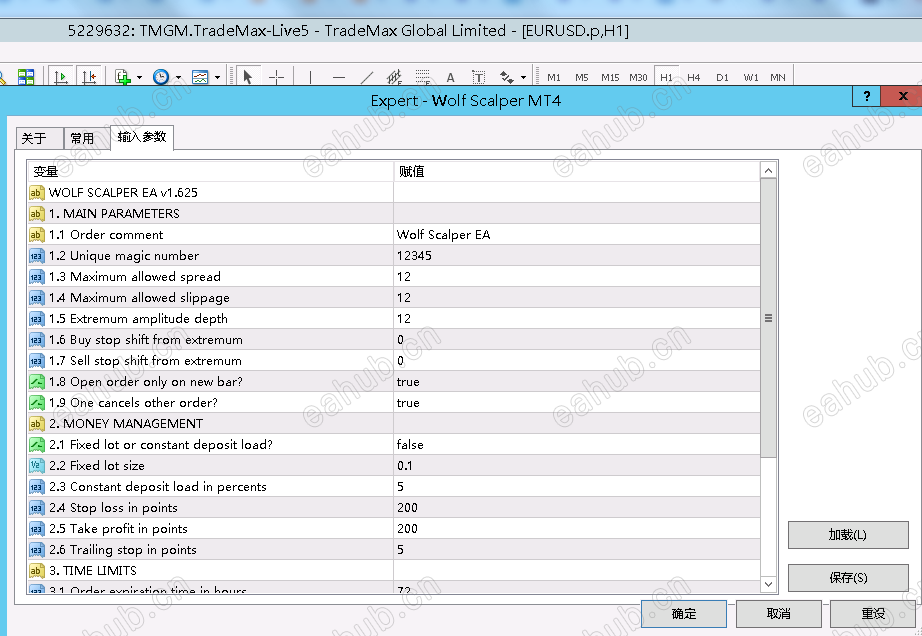Viewport: 922px width, 636px height.
Task: Toggle the Open order only on new bar value
Action: click(x=577, y=381)
